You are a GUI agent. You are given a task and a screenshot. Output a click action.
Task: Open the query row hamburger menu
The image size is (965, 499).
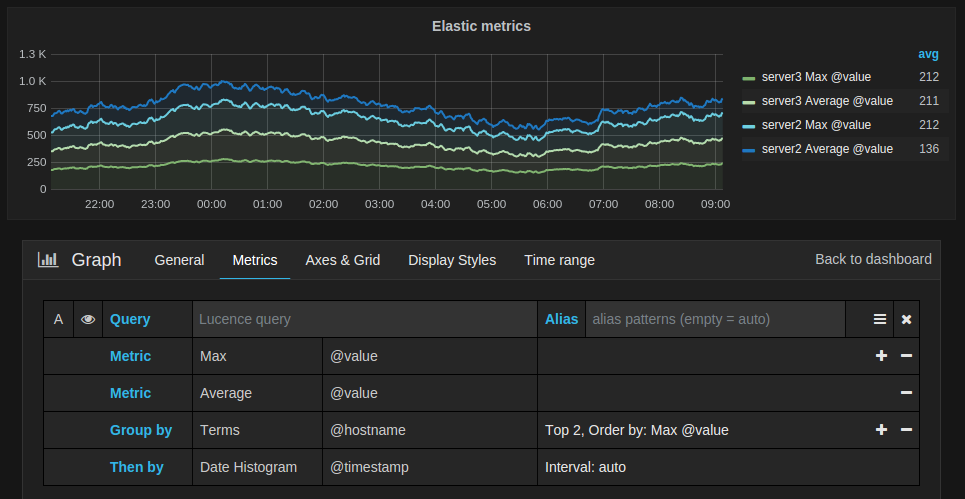coord(880,319)
